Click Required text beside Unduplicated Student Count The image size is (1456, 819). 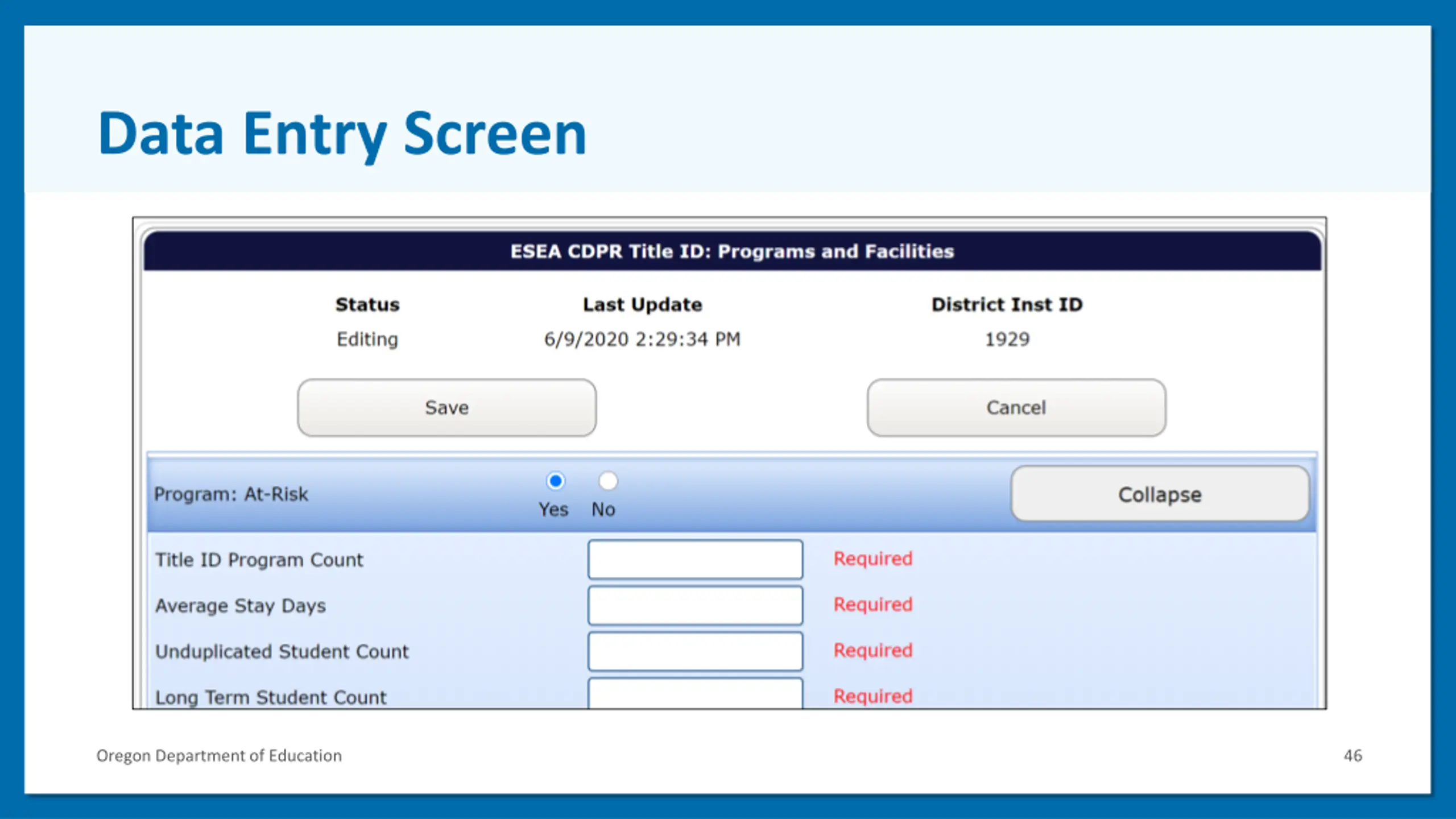[872, 650]
